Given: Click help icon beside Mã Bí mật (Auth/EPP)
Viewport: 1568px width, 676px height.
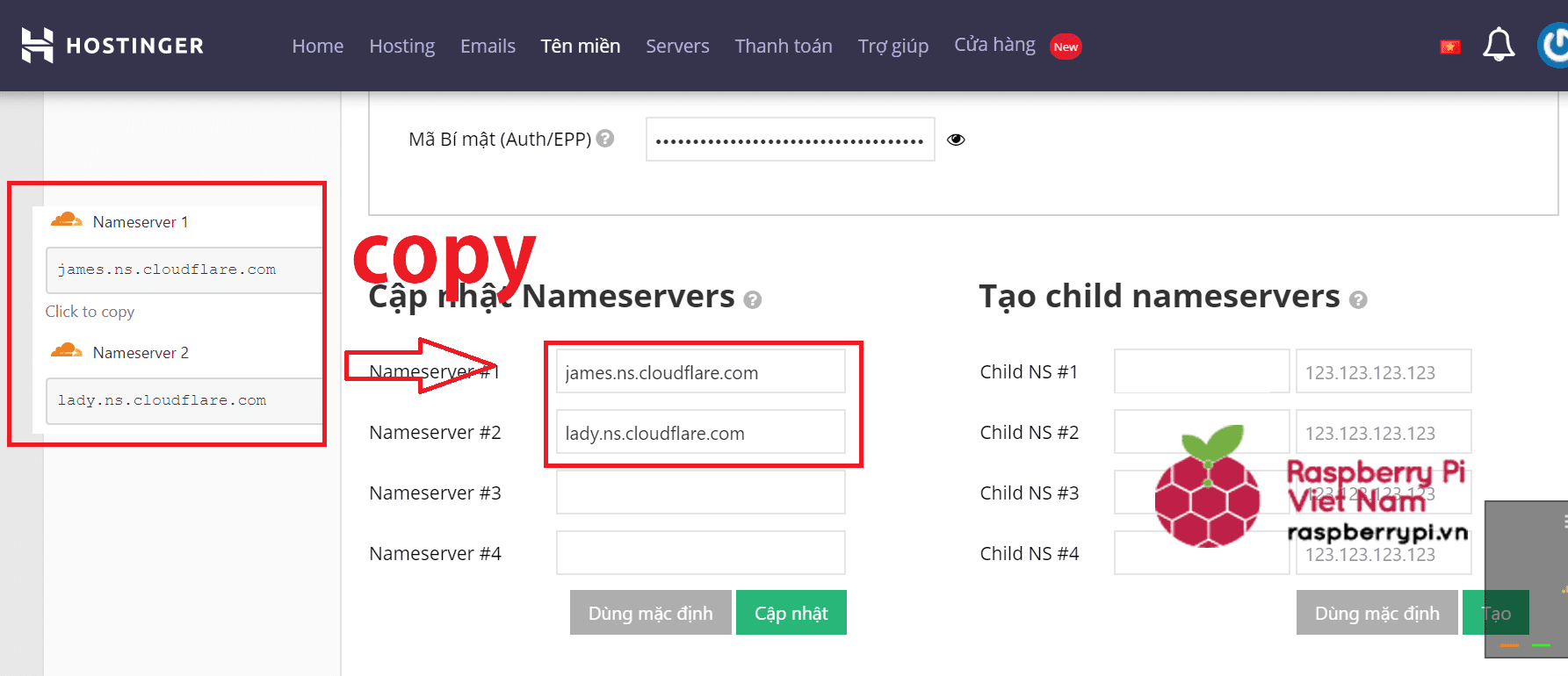Looking at the screenshot, I should [x=605, y=139].
